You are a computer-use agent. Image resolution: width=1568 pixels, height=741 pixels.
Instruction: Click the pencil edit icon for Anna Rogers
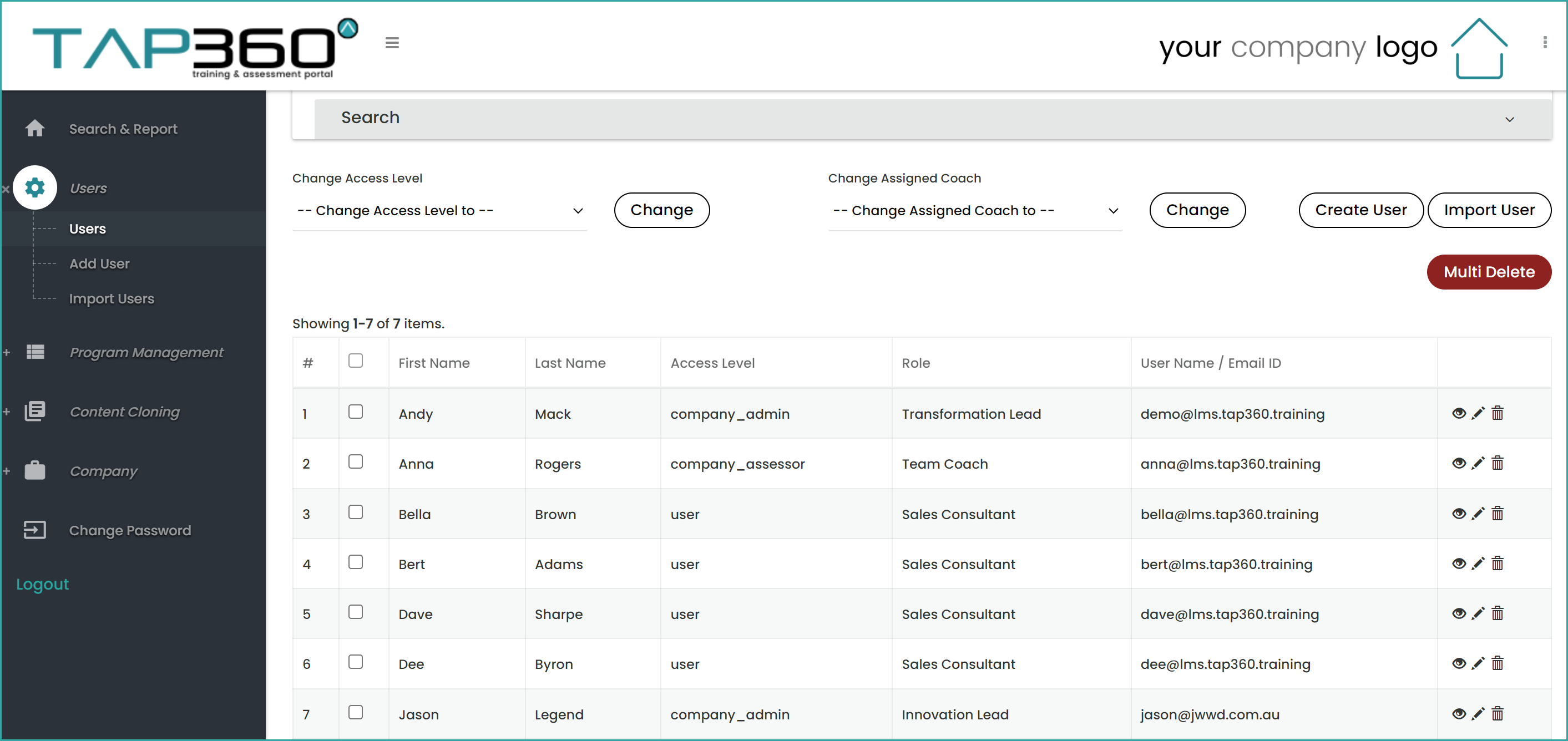tap(1478, 463)
